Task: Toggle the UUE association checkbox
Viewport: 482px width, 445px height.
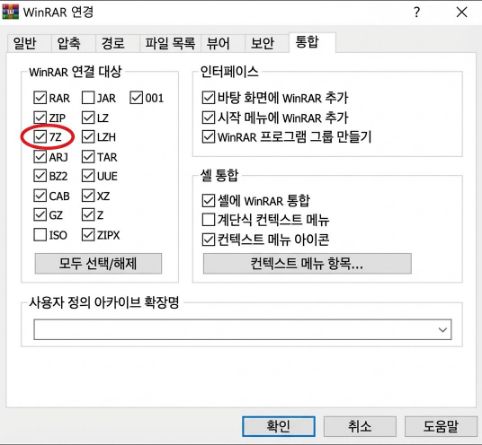Action: tap(88, 176)
